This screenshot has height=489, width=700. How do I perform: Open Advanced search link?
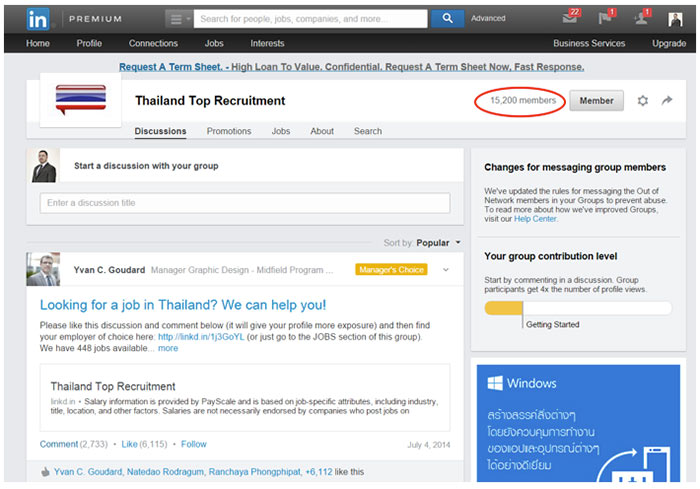488,18
